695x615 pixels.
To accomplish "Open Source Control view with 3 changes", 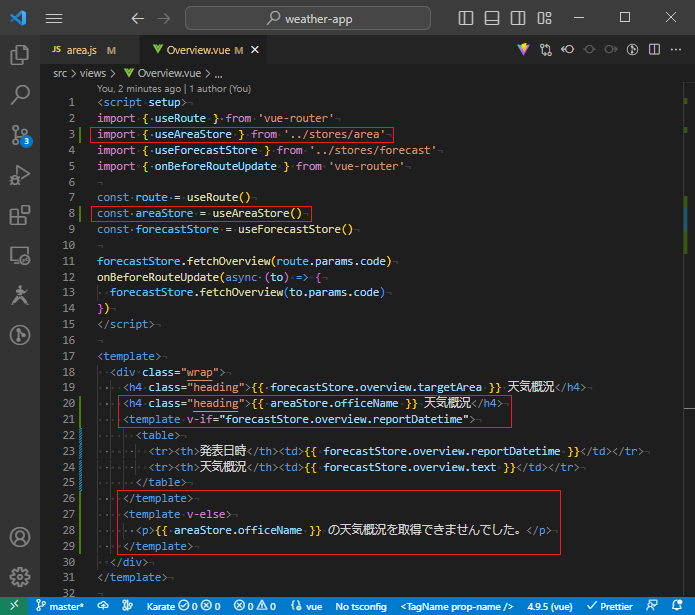I will click(x=20, y=135).
